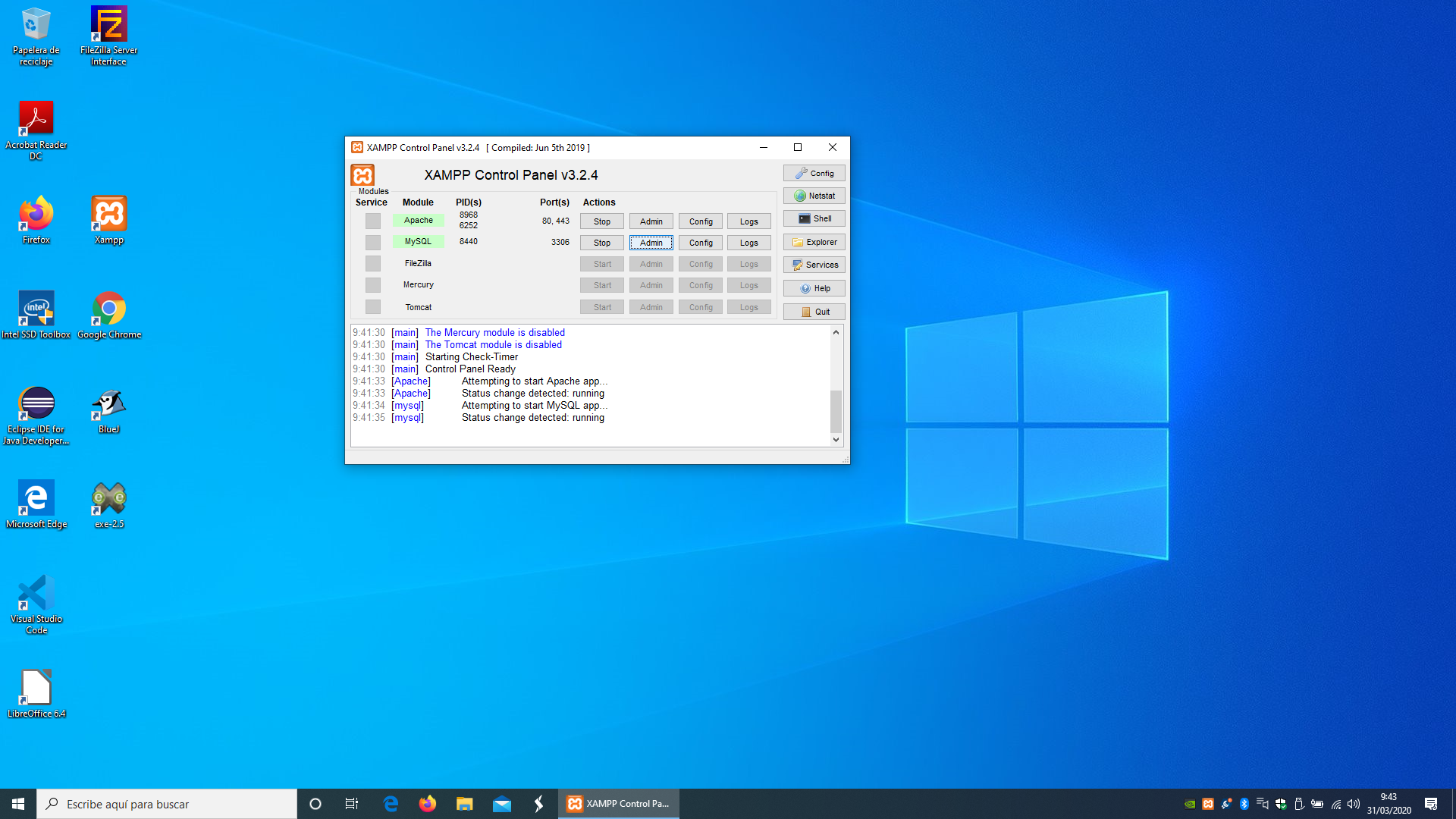Select the Microsoft Edge desktop icon
The image size is (1456, 819).
click(36, 504)
